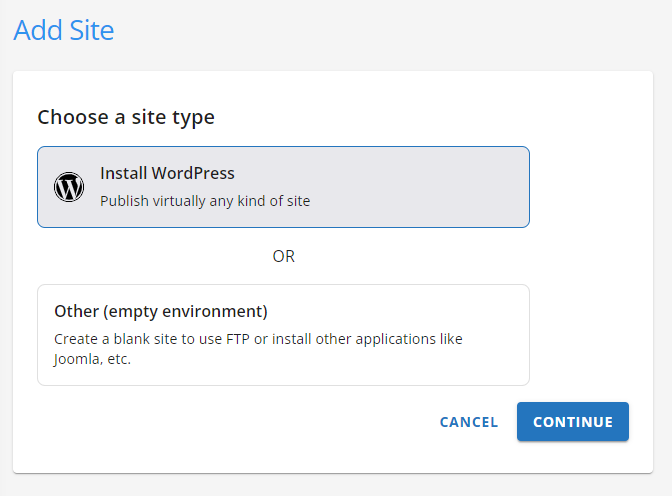
Task: Click "Publish virtually any kind of site" description
Action: coord(205,201)
